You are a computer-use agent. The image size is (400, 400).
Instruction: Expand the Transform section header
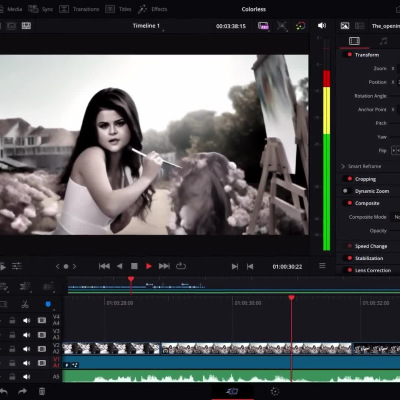point(367,55)
